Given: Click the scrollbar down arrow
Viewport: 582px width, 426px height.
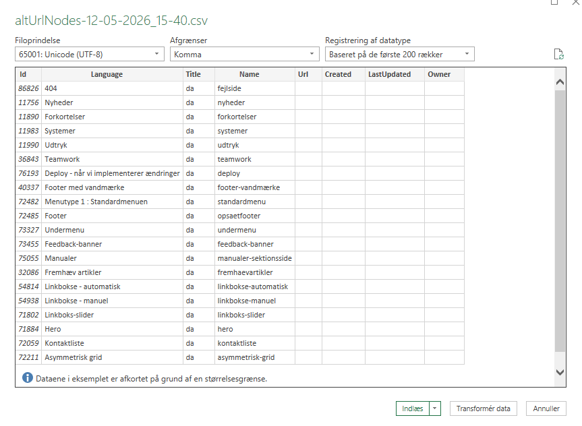Looking at the screenshot, I should click(560, 372).
